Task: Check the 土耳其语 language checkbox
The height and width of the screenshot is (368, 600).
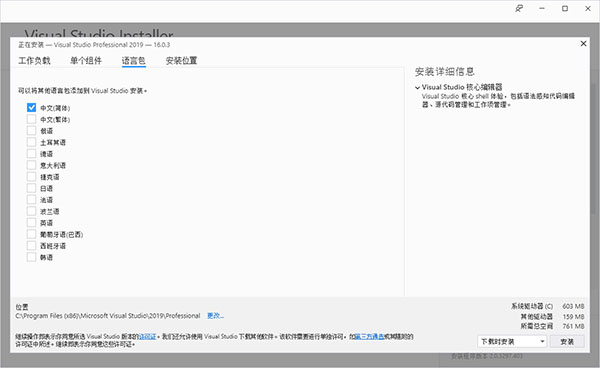Action: click(31, 142)
